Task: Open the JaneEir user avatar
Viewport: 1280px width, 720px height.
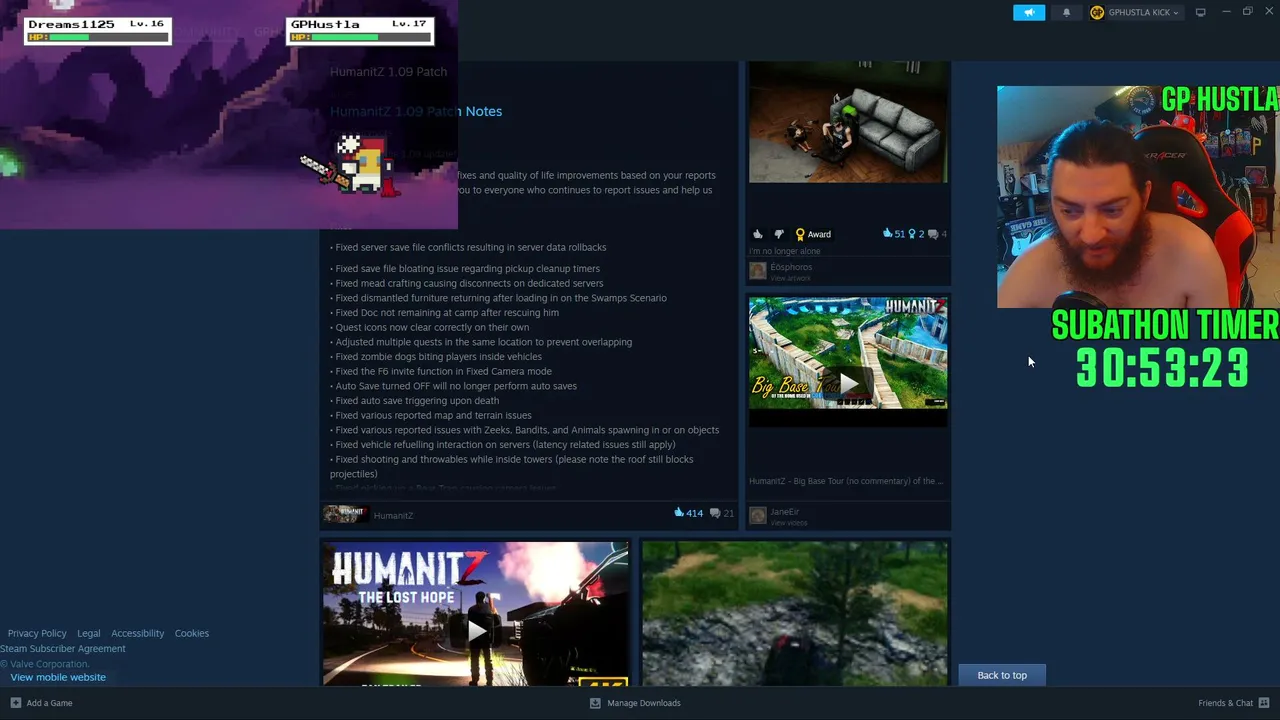Action: click(757, 515)
